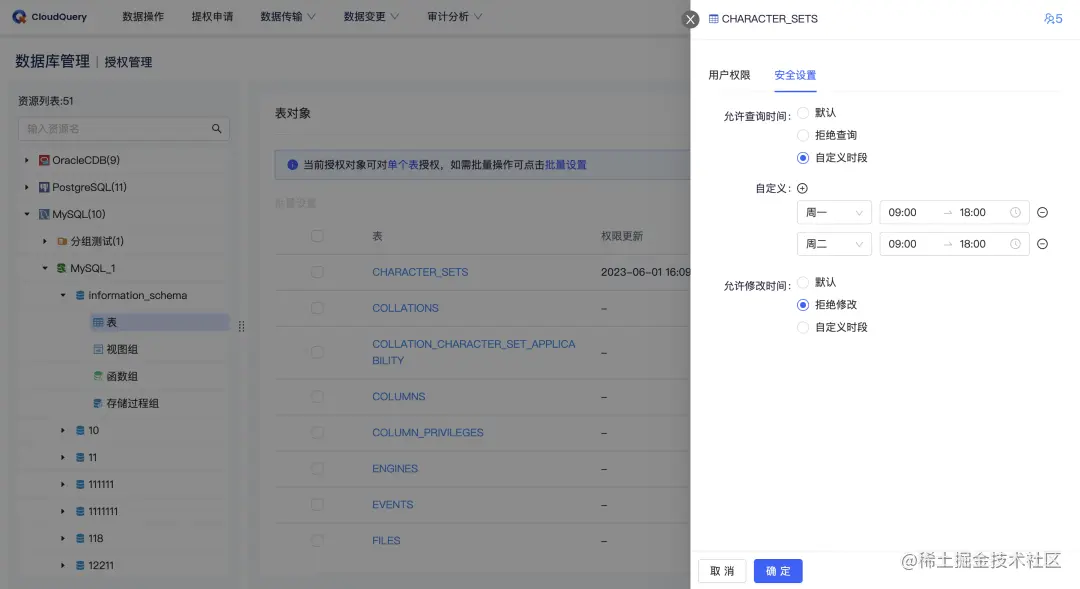The width and height of the screenshot is (1080, 589).
Task: Open the 数据变更 dropdown menu
Action: tap(371, 17)
